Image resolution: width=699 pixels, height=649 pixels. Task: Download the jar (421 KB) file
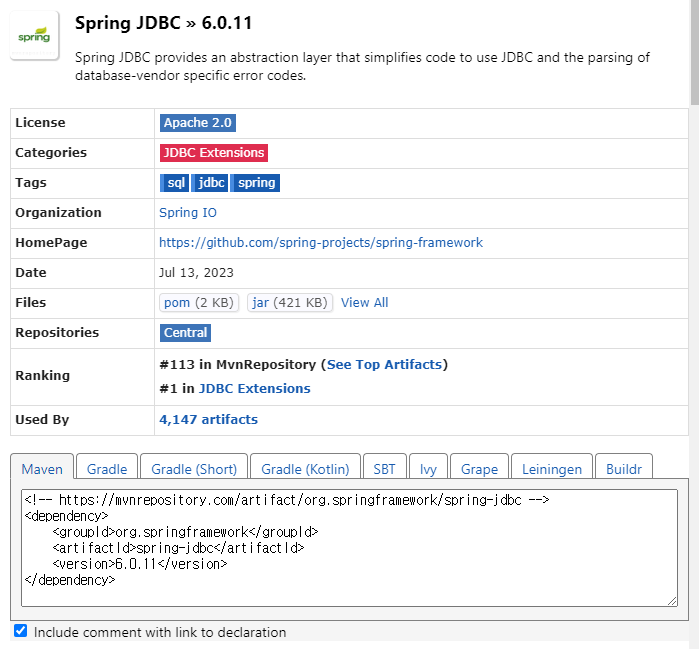290,303
